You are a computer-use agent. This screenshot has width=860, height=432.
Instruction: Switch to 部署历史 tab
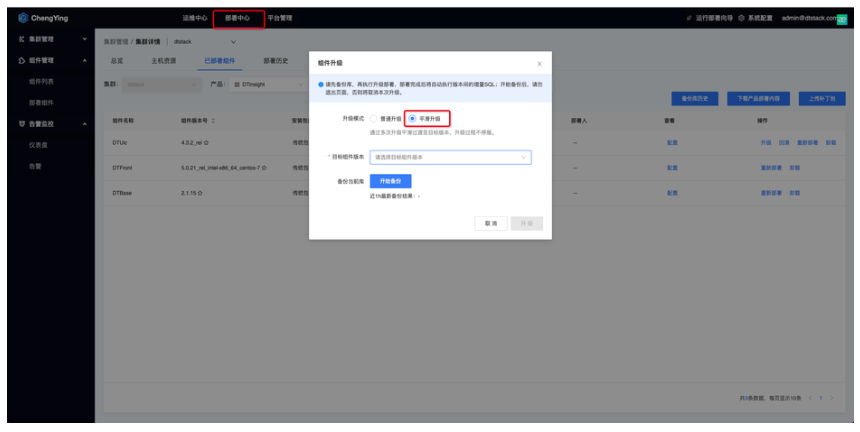276,61
